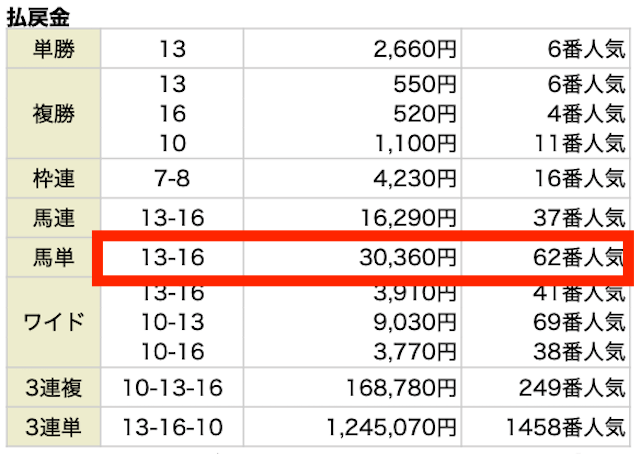Select the 3連複 row label
This screenshot has height=454, width=640.
click(x=54, y=387)
